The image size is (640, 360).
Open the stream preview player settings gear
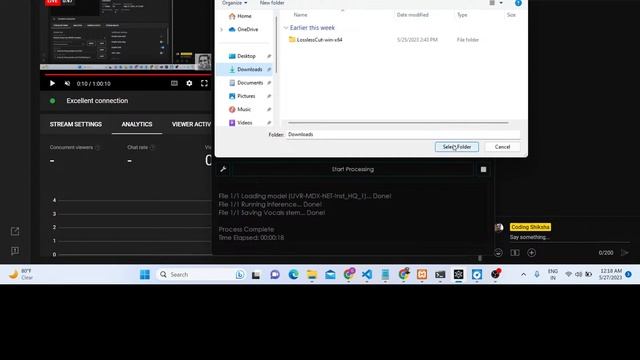pyautogui.click(x=189, y=83)
